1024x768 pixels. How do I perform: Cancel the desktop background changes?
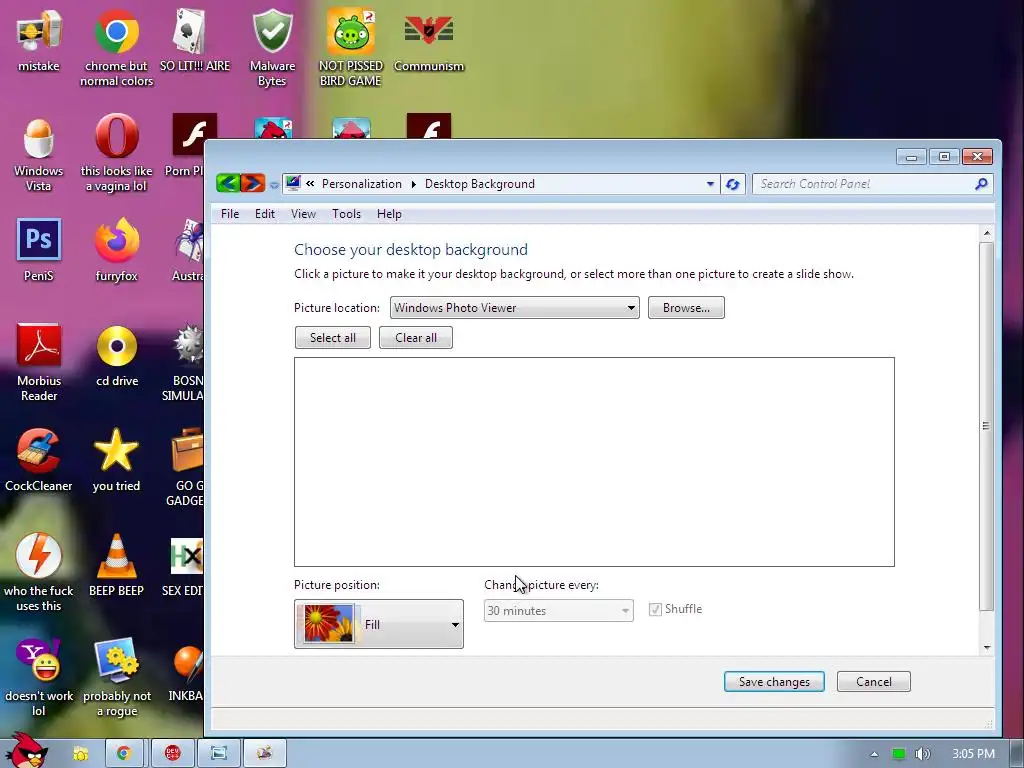(873, 681)
